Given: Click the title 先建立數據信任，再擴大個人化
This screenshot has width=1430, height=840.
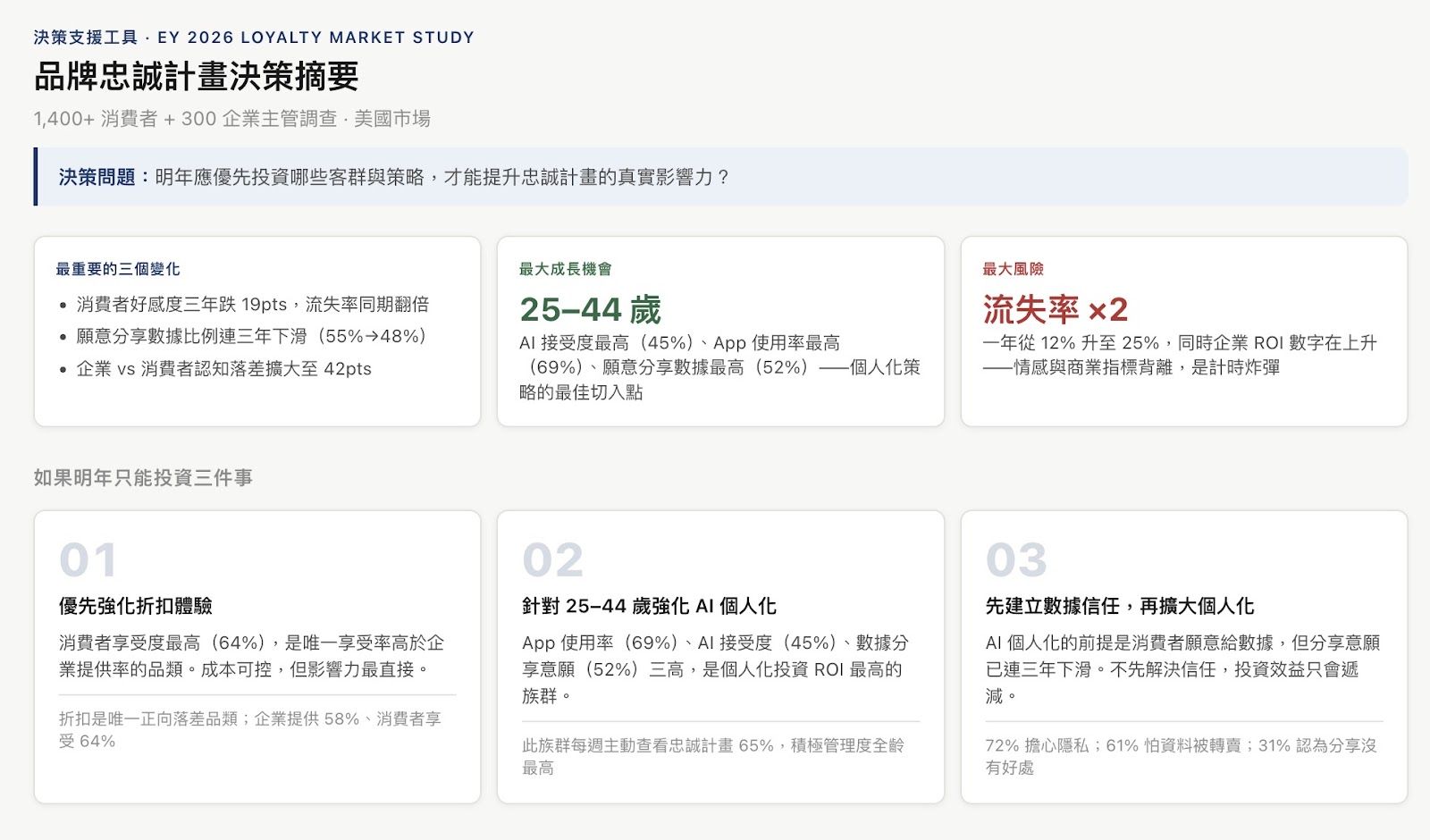Looking at the screenshot, I should [1120, 606].
